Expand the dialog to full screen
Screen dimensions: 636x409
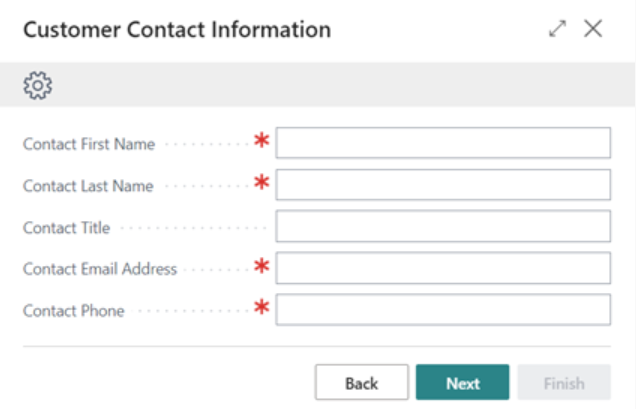558,30
